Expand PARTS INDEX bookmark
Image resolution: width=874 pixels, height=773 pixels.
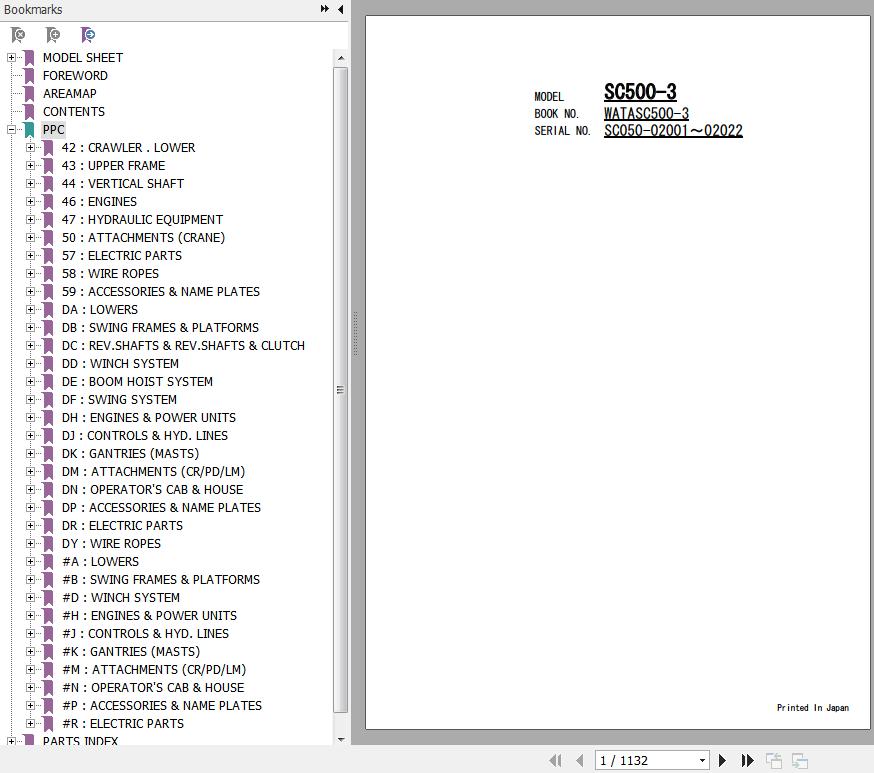(x=11, y=741)
